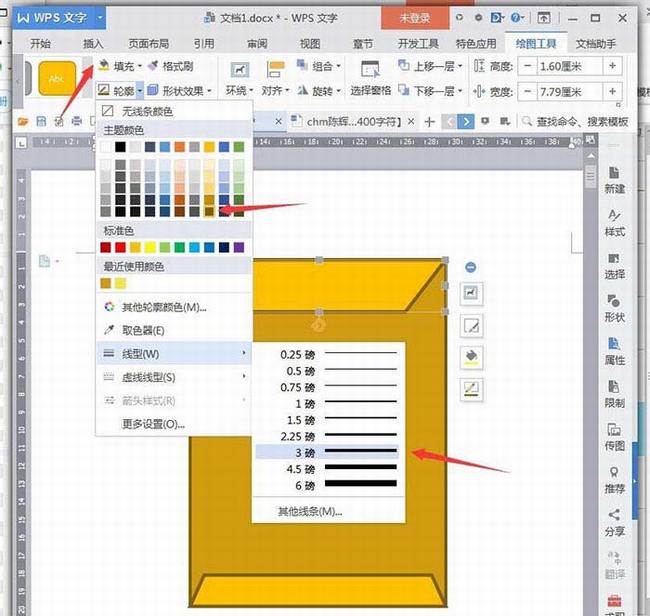650x616 pixels.
Task: Click the 高度 height input field
Action: click(570, 66)
